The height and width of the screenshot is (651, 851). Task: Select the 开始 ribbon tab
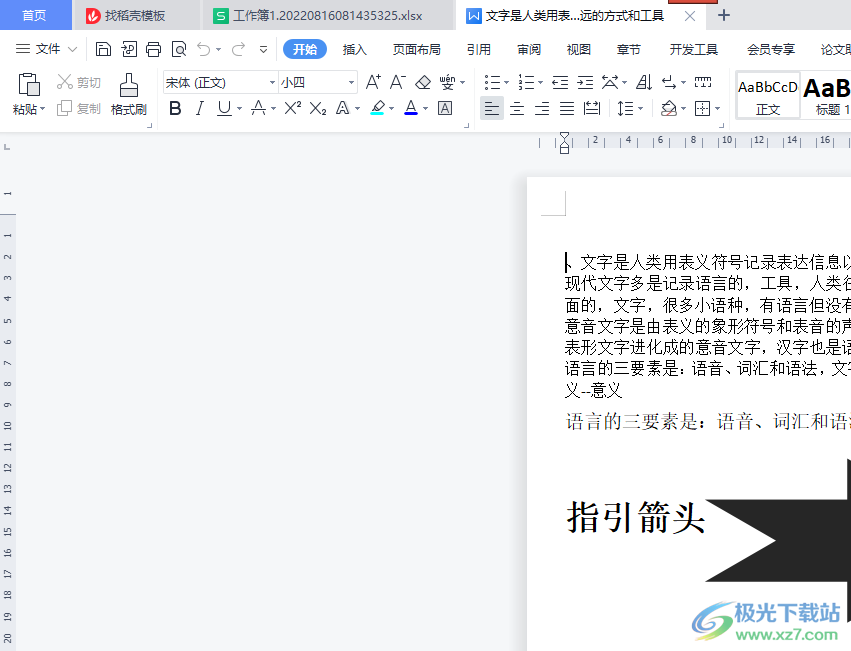(305, 49)
